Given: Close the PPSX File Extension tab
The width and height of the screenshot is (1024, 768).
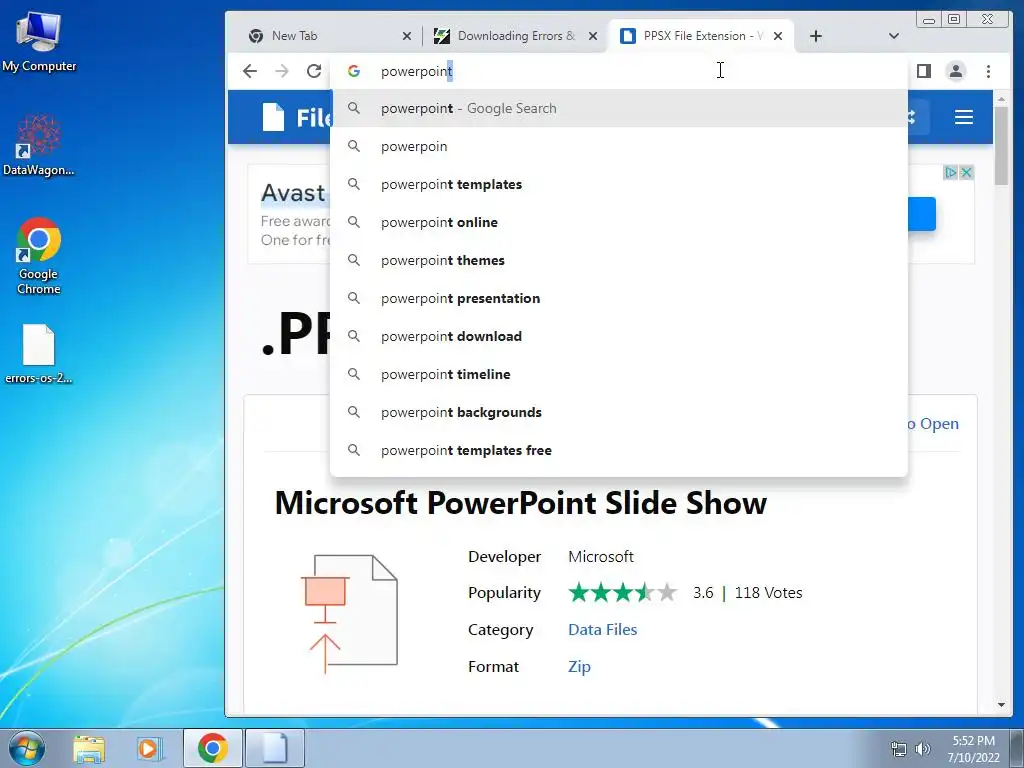Looking at the screenshot, I should click(x=778, y=36).
